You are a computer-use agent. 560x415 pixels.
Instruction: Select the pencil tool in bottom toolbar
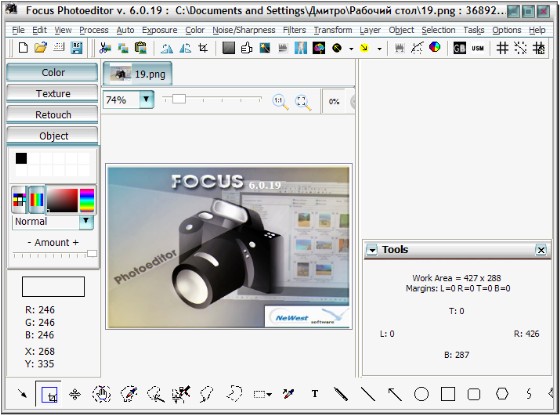[x=341, y=394]
